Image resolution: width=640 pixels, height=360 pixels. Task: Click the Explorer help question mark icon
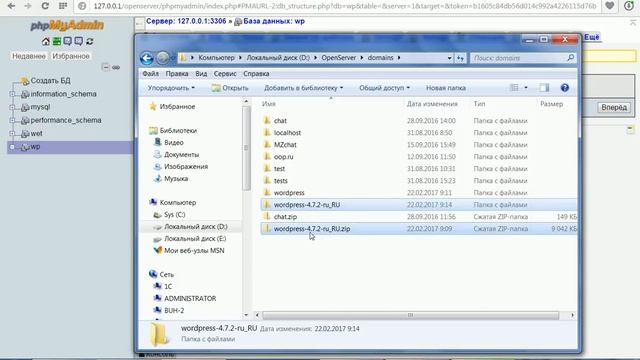[564, 88]
